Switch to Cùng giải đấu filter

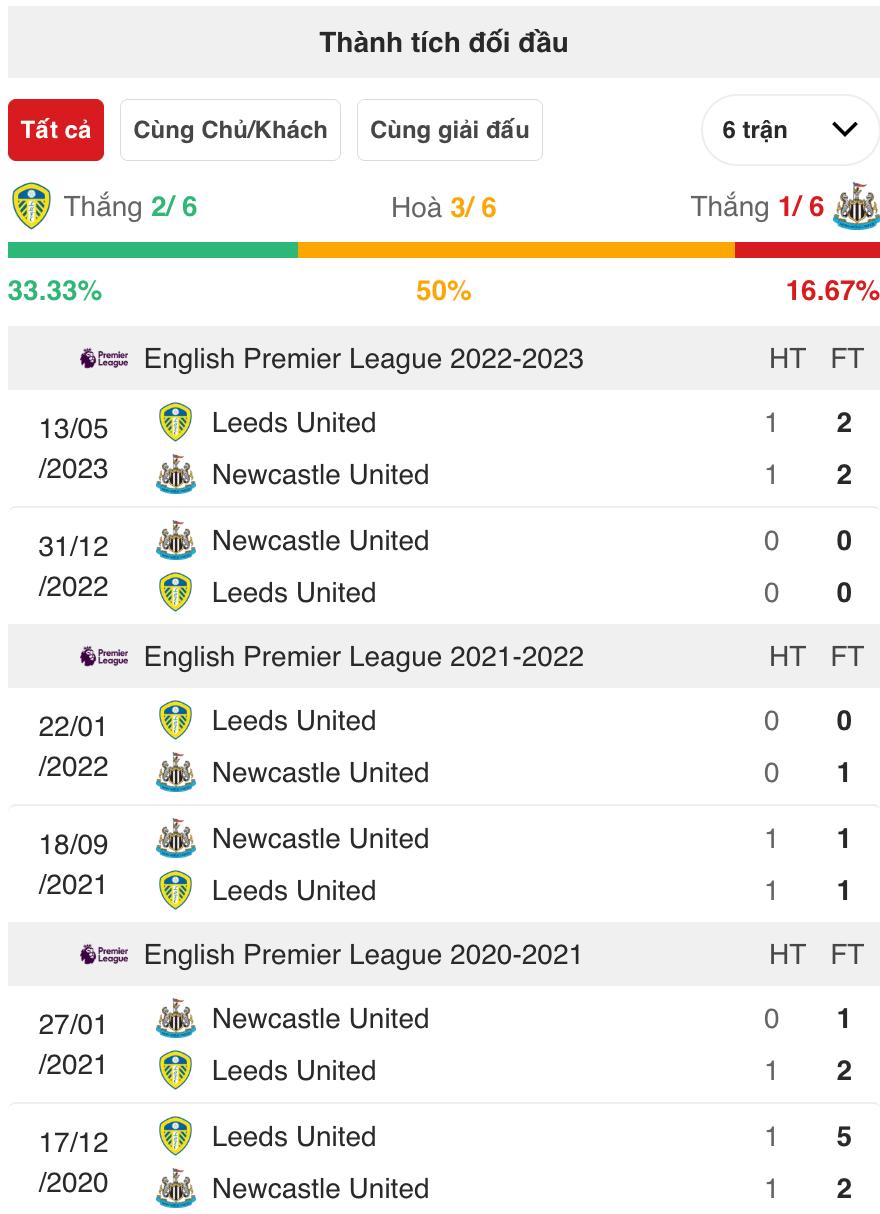(x=450, y=130)
